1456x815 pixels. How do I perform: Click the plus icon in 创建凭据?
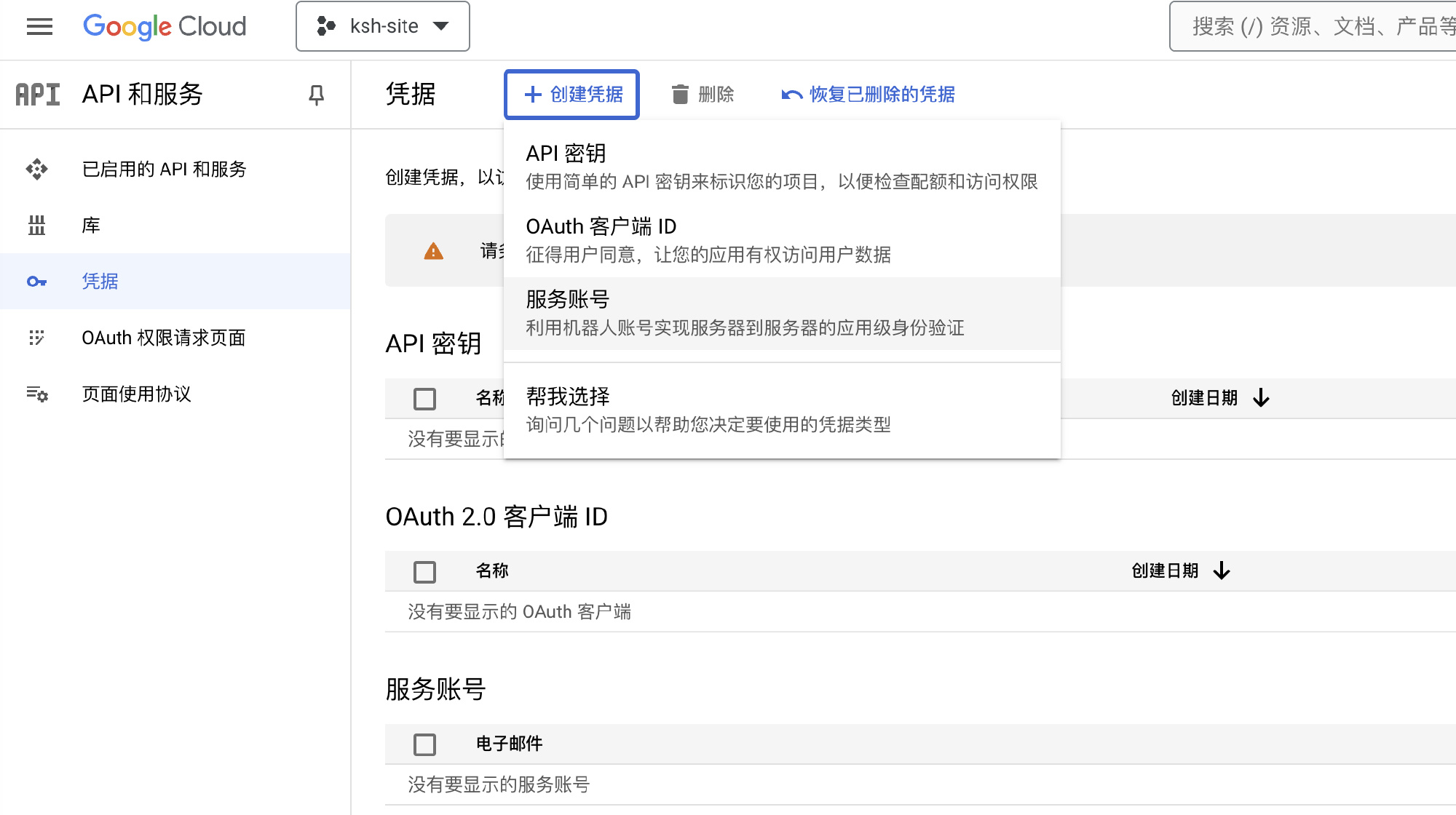[x=533, y=95]
